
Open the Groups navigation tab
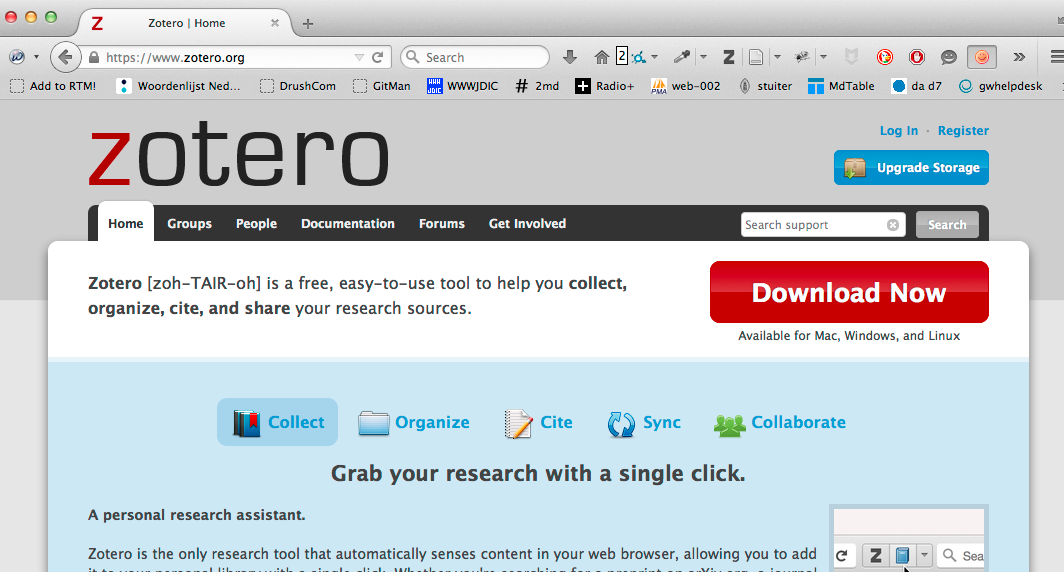point(189,224)
